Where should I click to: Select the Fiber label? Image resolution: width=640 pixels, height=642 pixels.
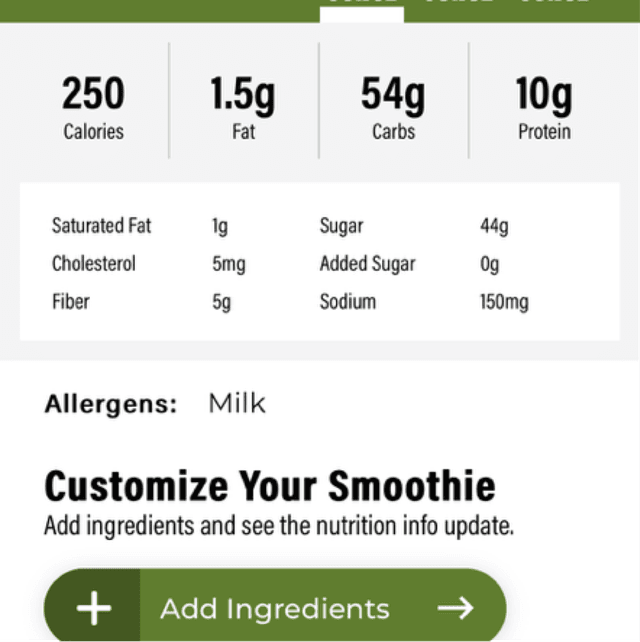tap(70, 301)
